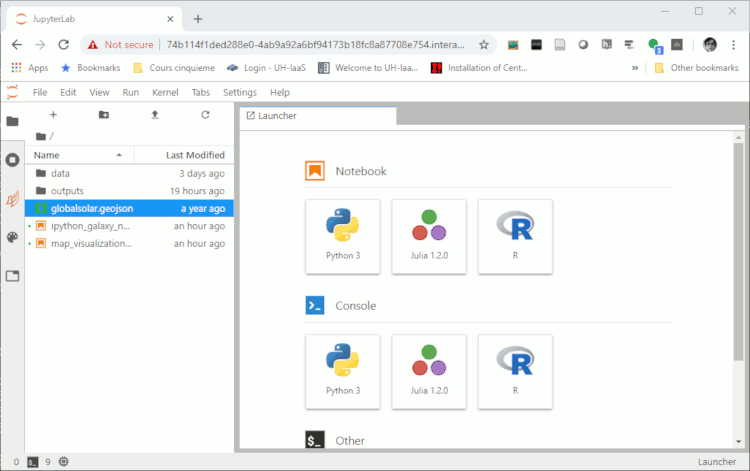Click the Upload Files icon
This screenshot has height=471, width=750.
click(x=154, y=115)
